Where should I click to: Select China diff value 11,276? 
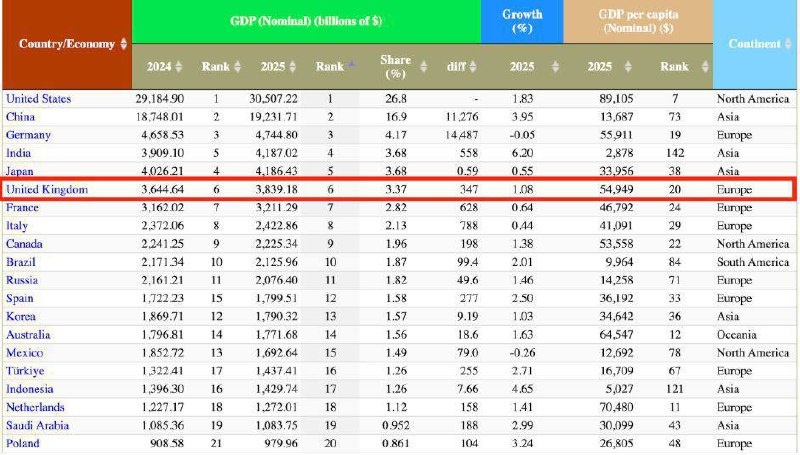pos(462,117)
